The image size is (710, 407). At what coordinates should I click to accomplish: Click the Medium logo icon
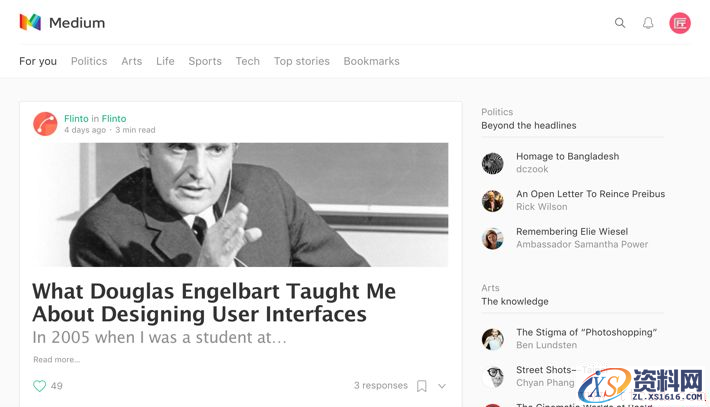[x=30, y=22]
